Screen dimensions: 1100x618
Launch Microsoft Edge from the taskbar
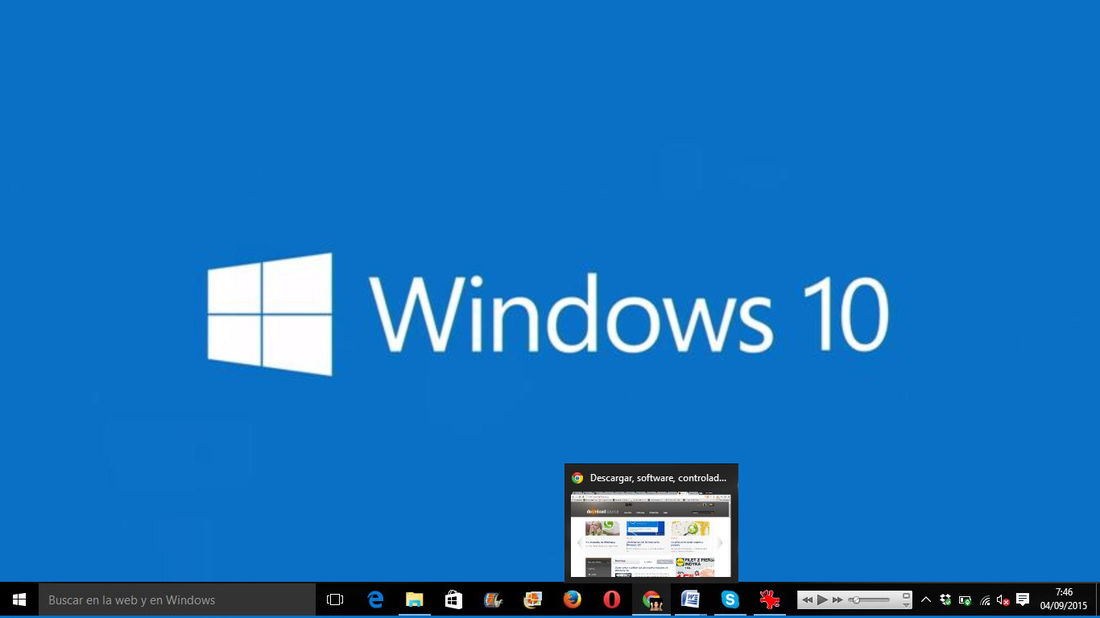click(x=375, y=600)
